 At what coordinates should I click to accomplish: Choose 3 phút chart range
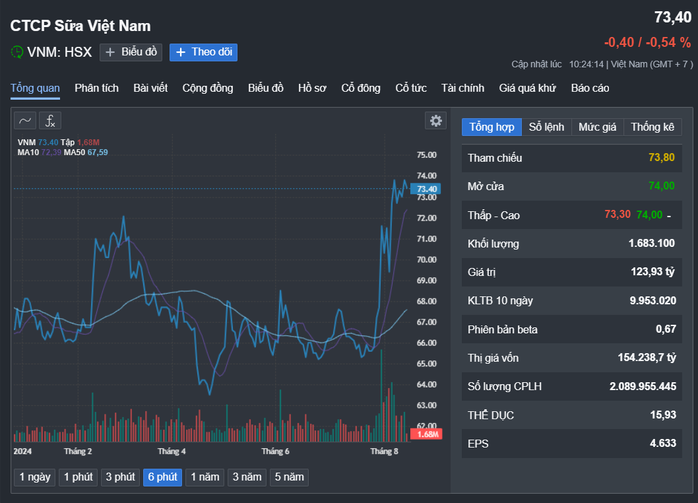tap(120, 477)
